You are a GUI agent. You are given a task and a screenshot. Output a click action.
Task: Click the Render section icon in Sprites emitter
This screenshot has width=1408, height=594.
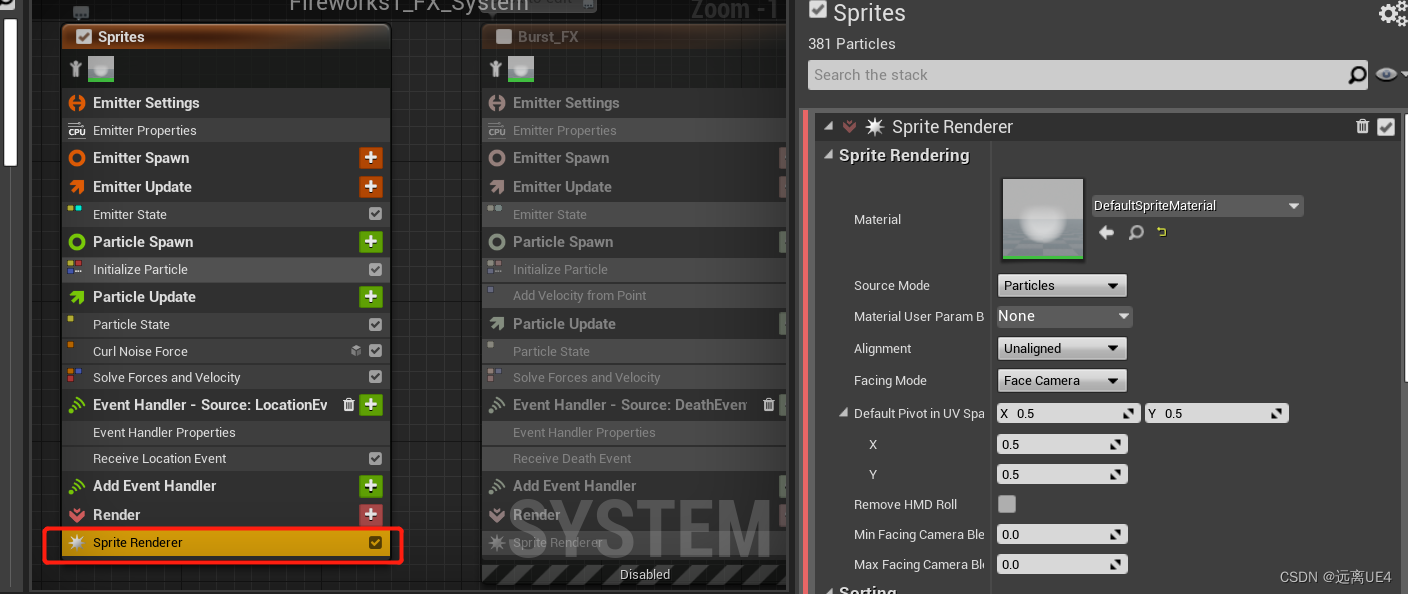coord(77,515)
